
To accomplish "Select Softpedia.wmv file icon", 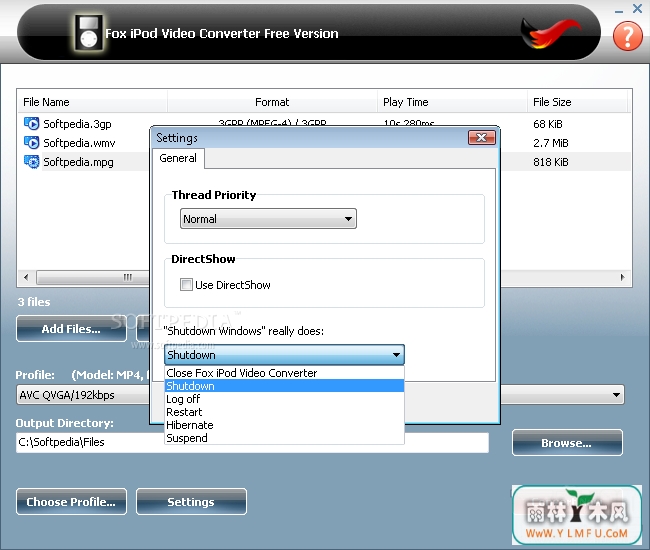I will pos(32,143).
